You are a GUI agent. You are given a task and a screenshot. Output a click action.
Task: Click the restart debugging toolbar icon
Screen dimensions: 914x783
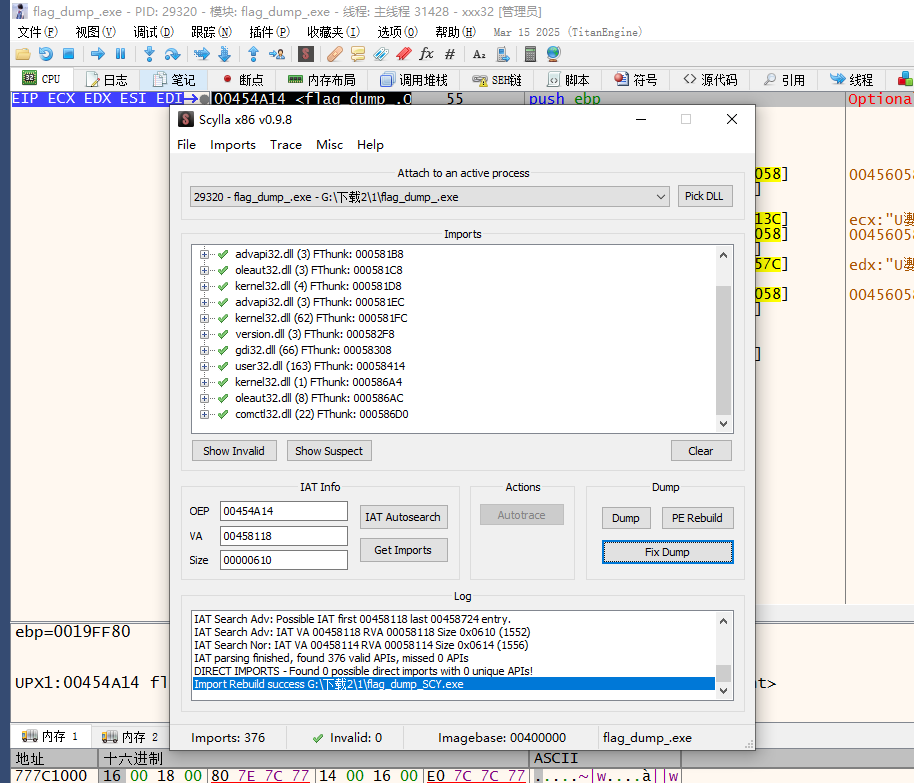tap(46, 54)
